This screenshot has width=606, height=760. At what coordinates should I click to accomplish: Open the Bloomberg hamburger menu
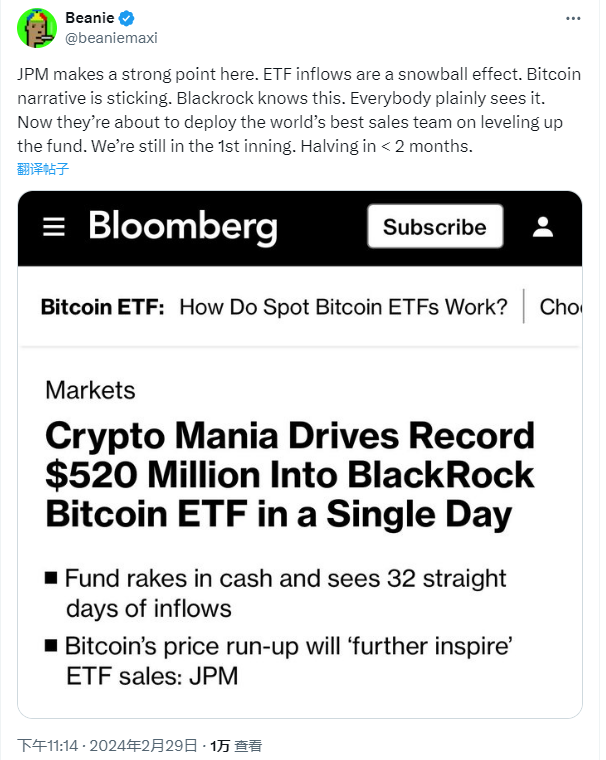pyautogui.click(x=54, y=226)
